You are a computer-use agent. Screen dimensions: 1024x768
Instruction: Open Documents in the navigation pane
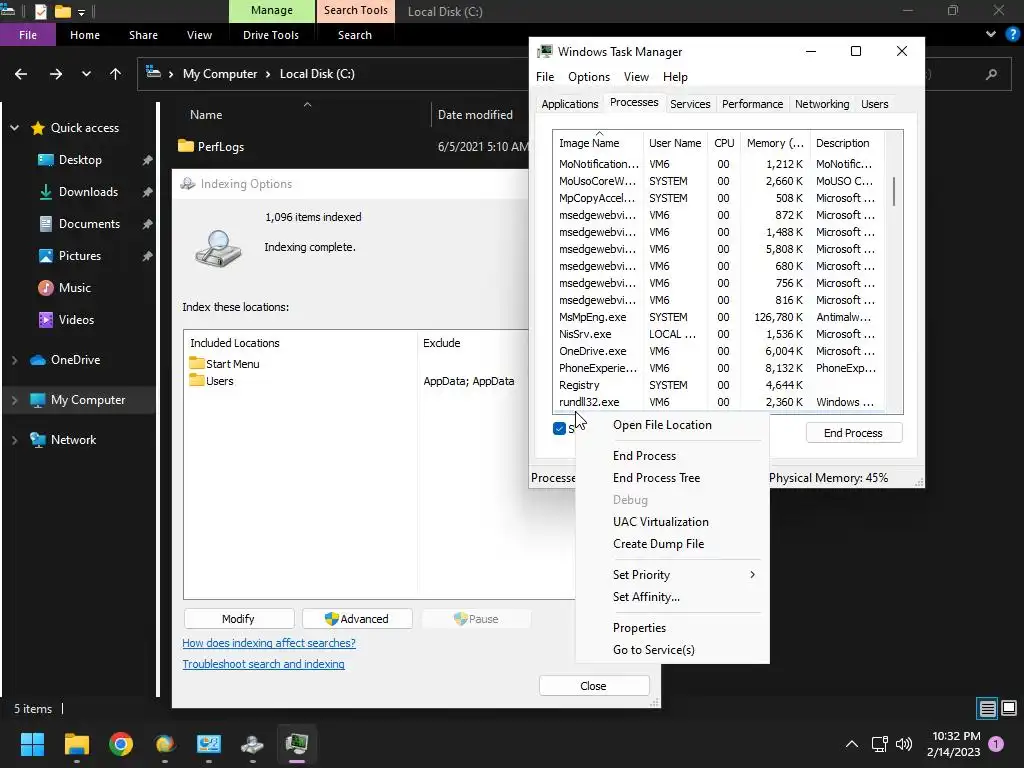coord(89,224)
